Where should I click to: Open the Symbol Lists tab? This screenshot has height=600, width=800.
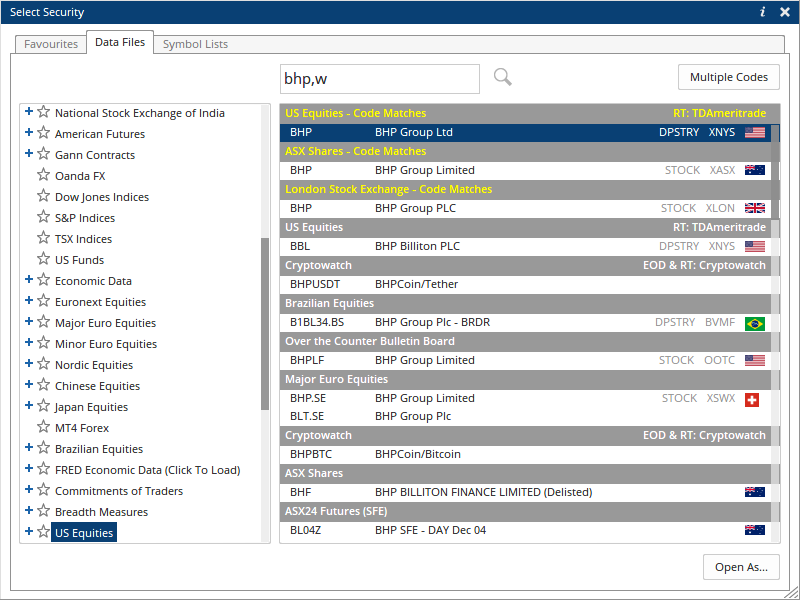[195, 44]
